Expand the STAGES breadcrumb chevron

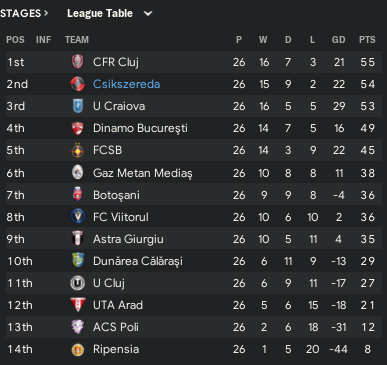[x=46, y=13]
